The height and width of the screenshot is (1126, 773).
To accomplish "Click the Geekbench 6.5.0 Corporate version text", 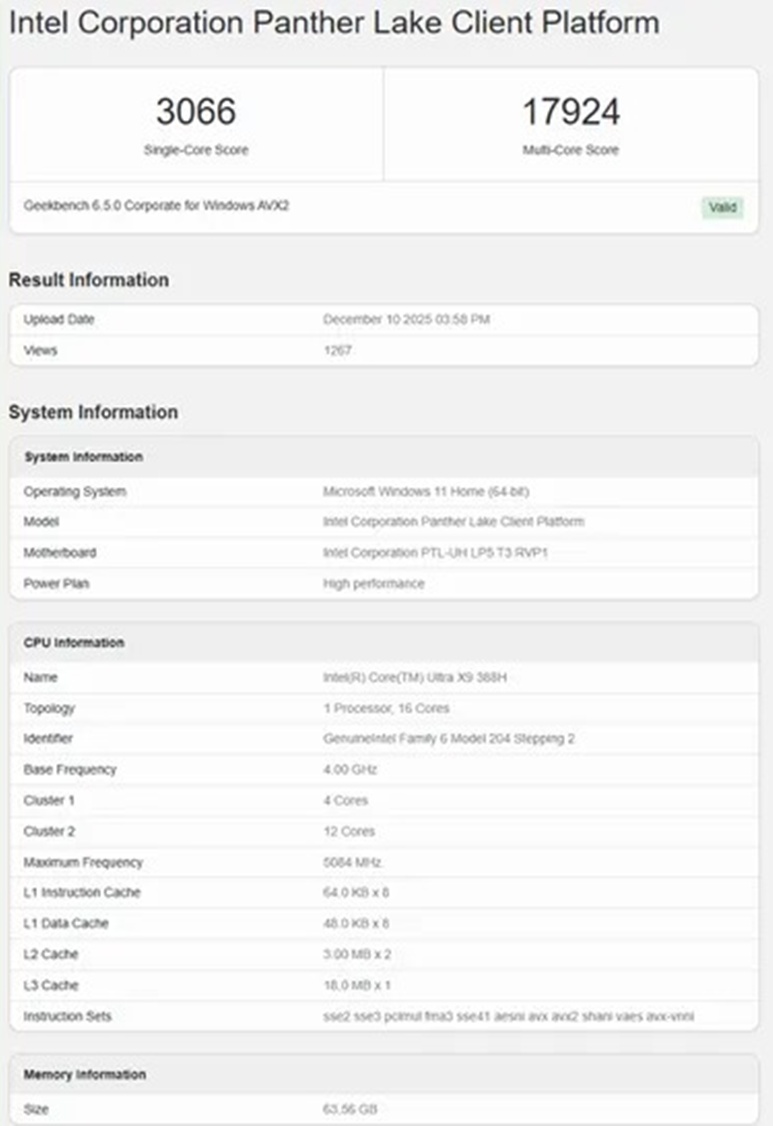I will [156, 206].
